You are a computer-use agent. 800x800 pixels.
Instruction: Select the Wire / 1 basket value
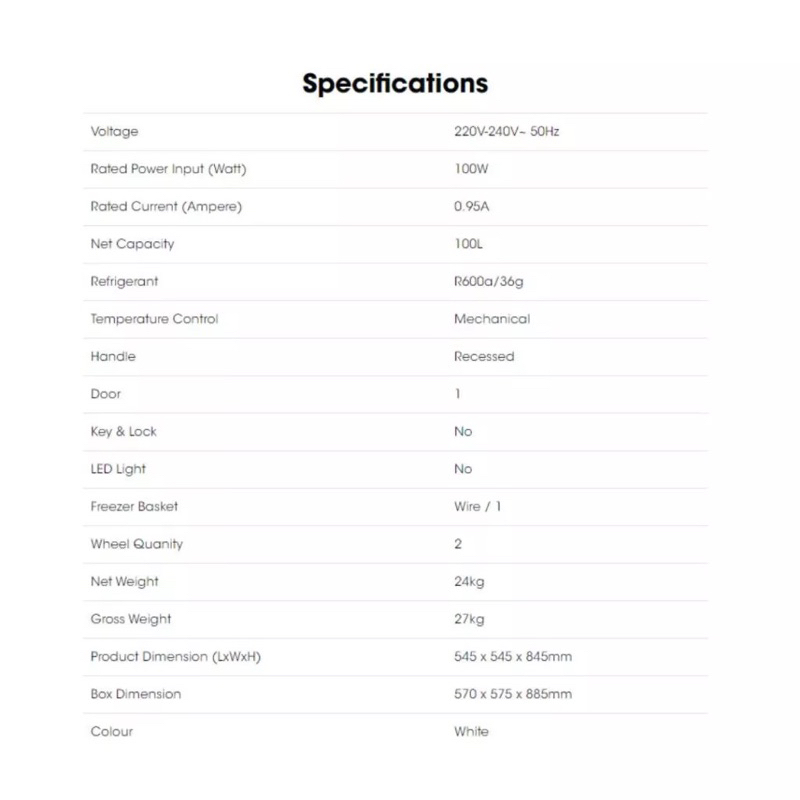(477, 506)
